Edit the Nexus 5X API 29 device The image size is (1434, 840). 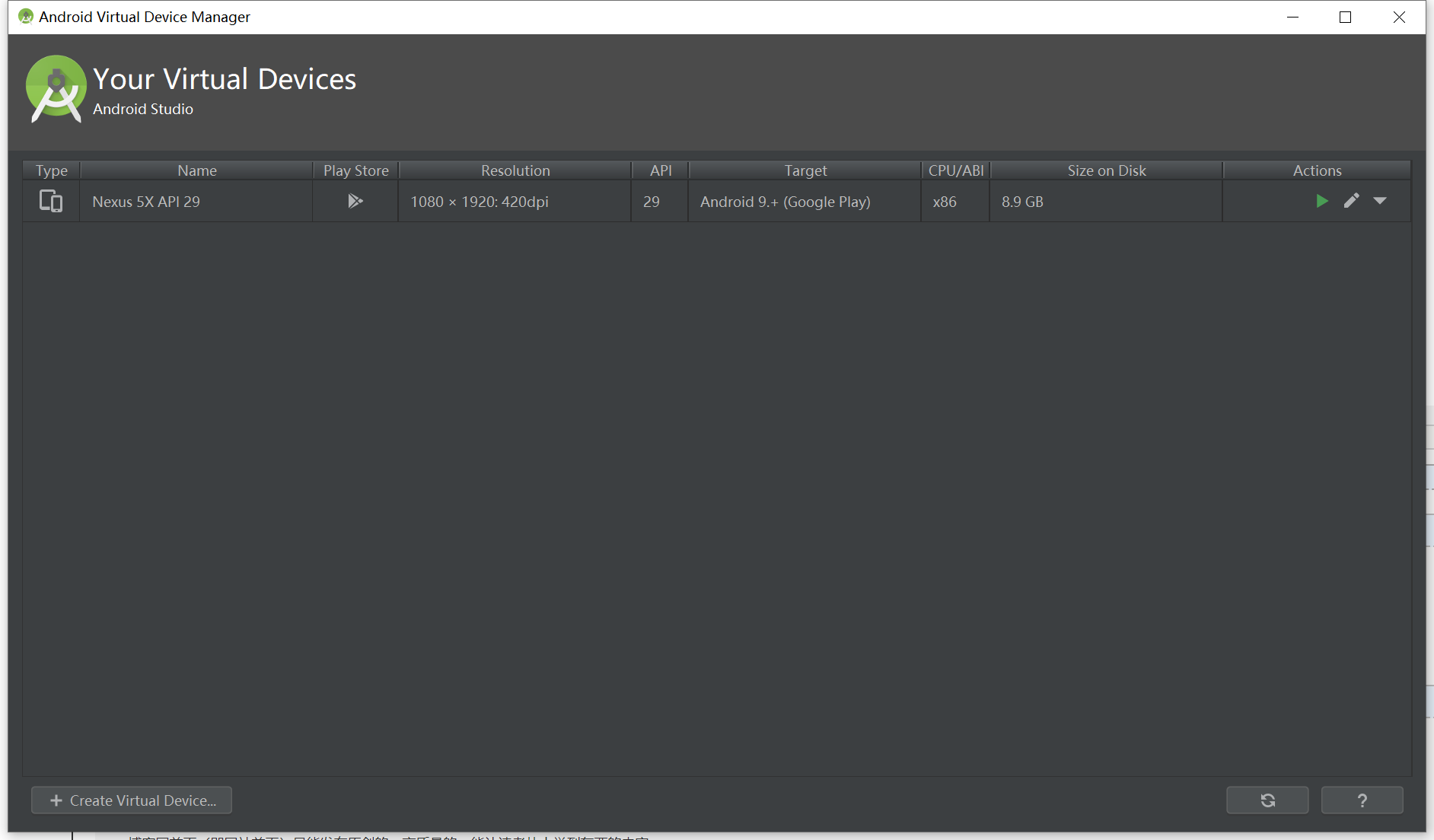(1351, 201)
